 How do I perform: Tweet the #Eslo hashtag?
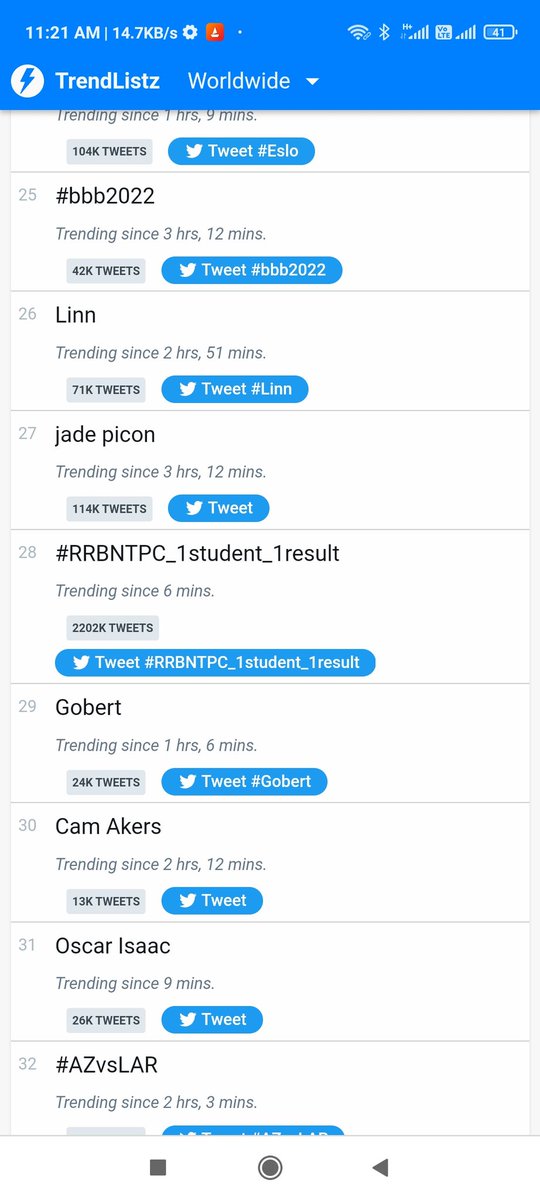pos(241,151)
